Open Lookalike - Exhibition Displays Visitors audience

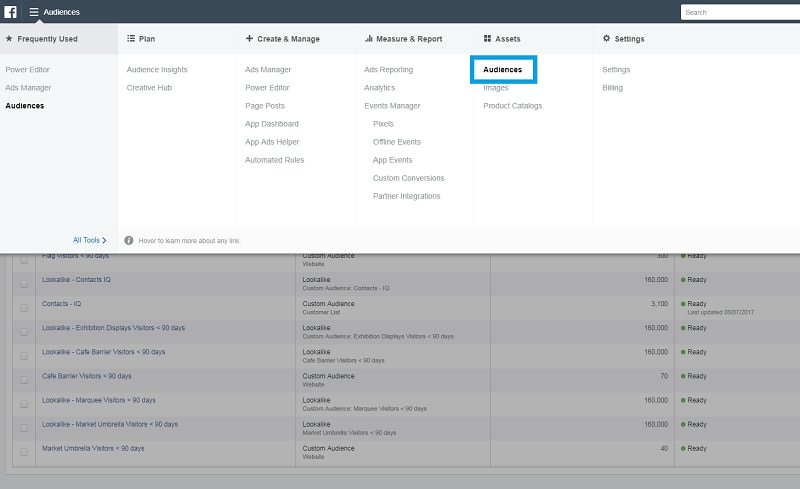click(113, 328)
